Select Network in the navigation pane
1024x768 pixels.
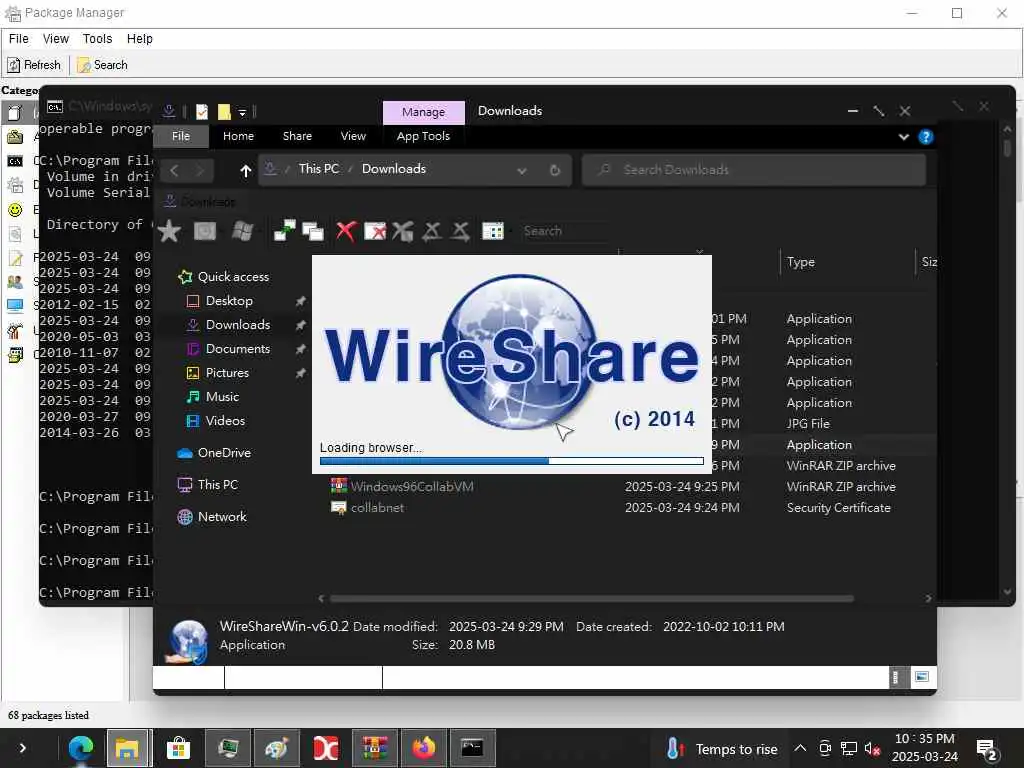[213, 517]
